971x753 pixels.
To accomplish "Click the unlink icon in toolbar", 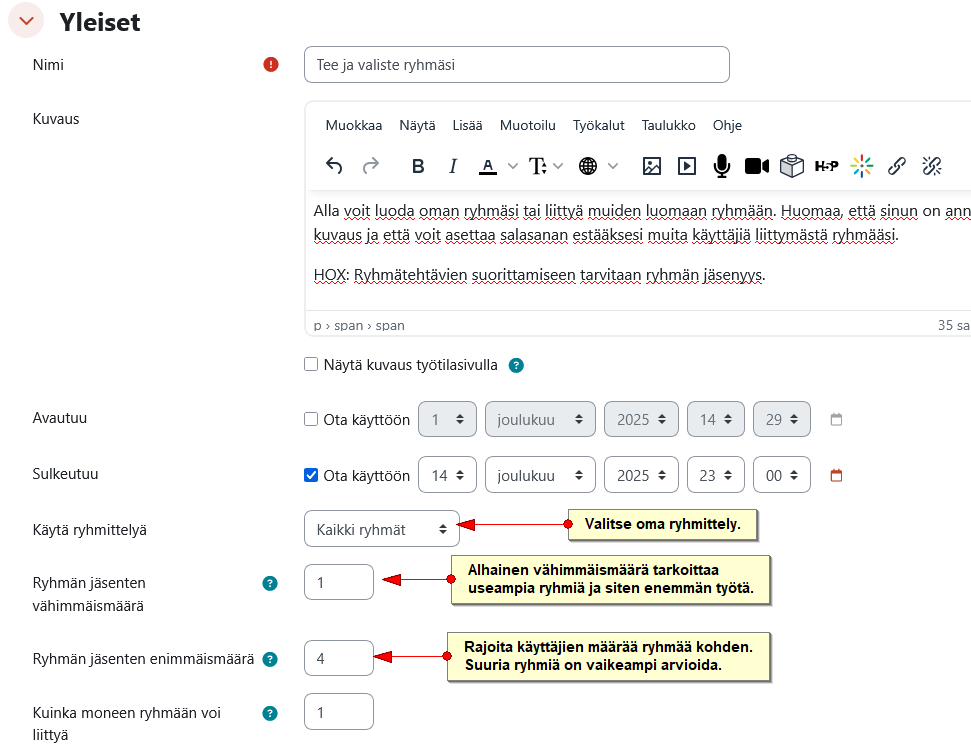I will tap(932, 166).
